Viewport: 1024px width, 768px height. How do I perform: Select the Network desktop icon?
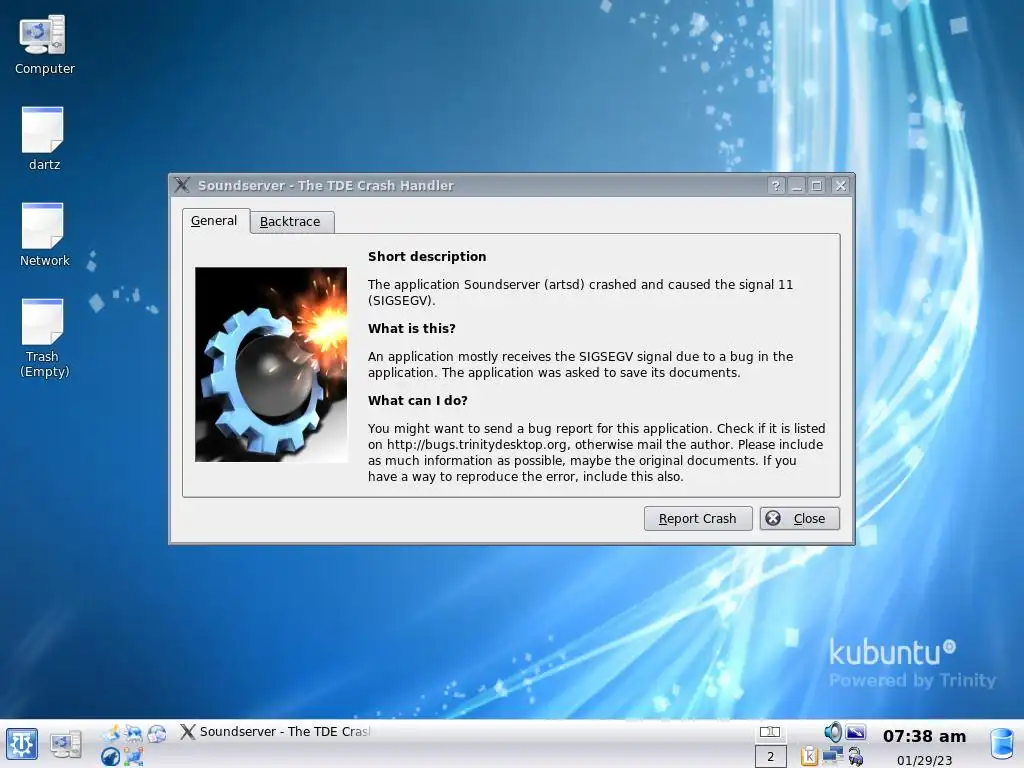tap(44, 234)
